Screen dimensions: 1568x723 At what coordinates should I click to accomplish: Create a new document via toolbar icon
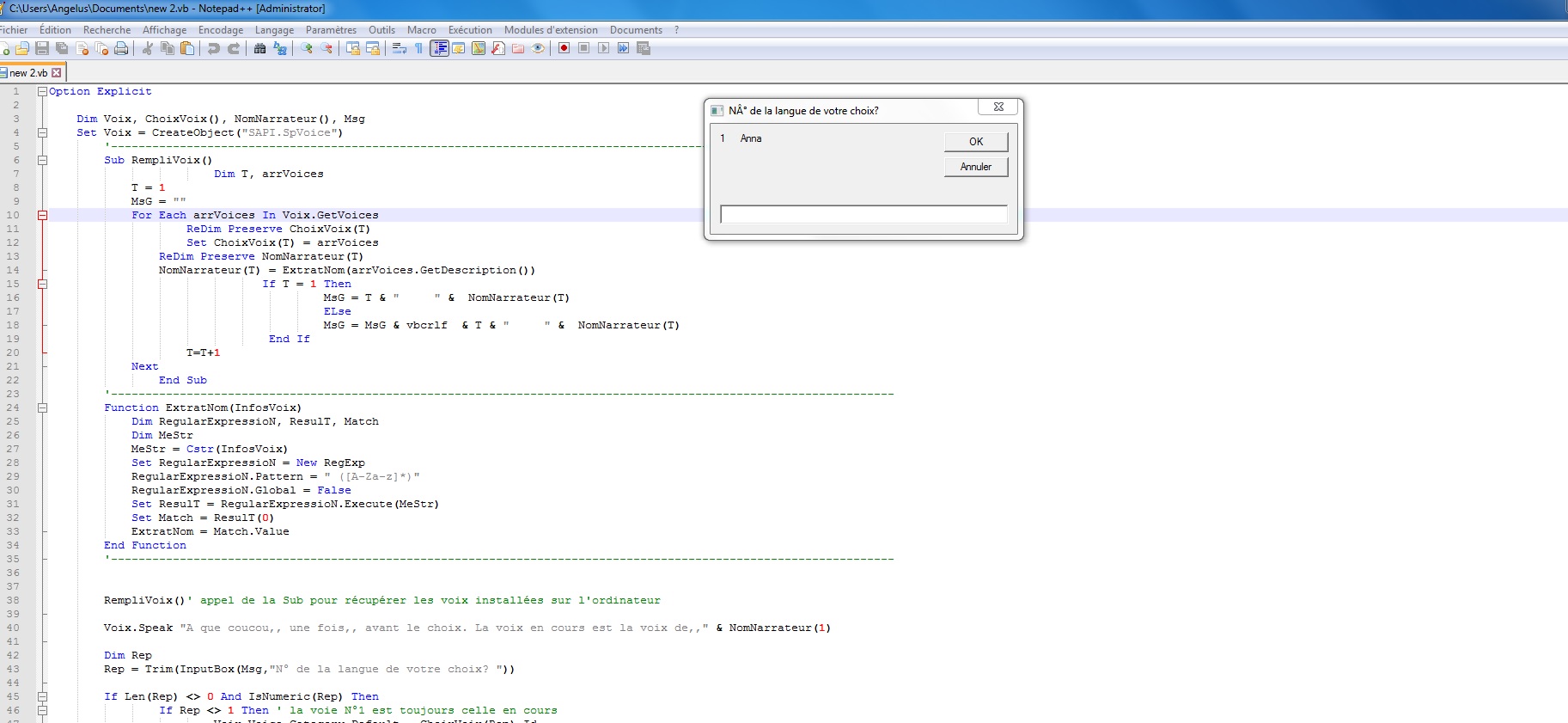point(4,48)
